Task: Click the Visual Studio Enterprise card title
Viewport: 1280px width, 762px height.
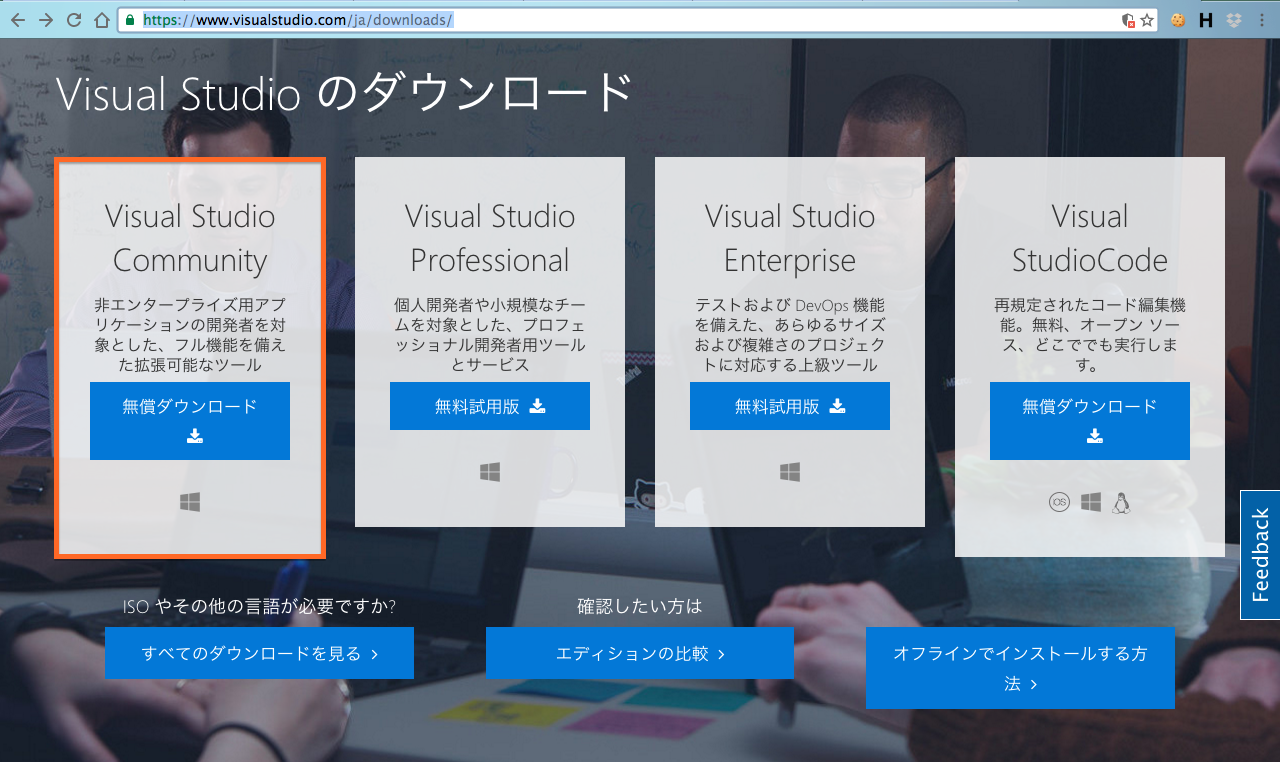Action: (790, 238)
